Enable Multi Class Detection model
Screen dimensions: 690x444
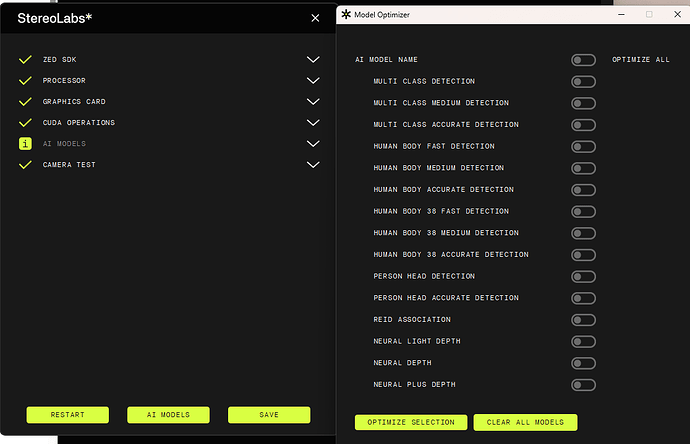pos(584,81)
